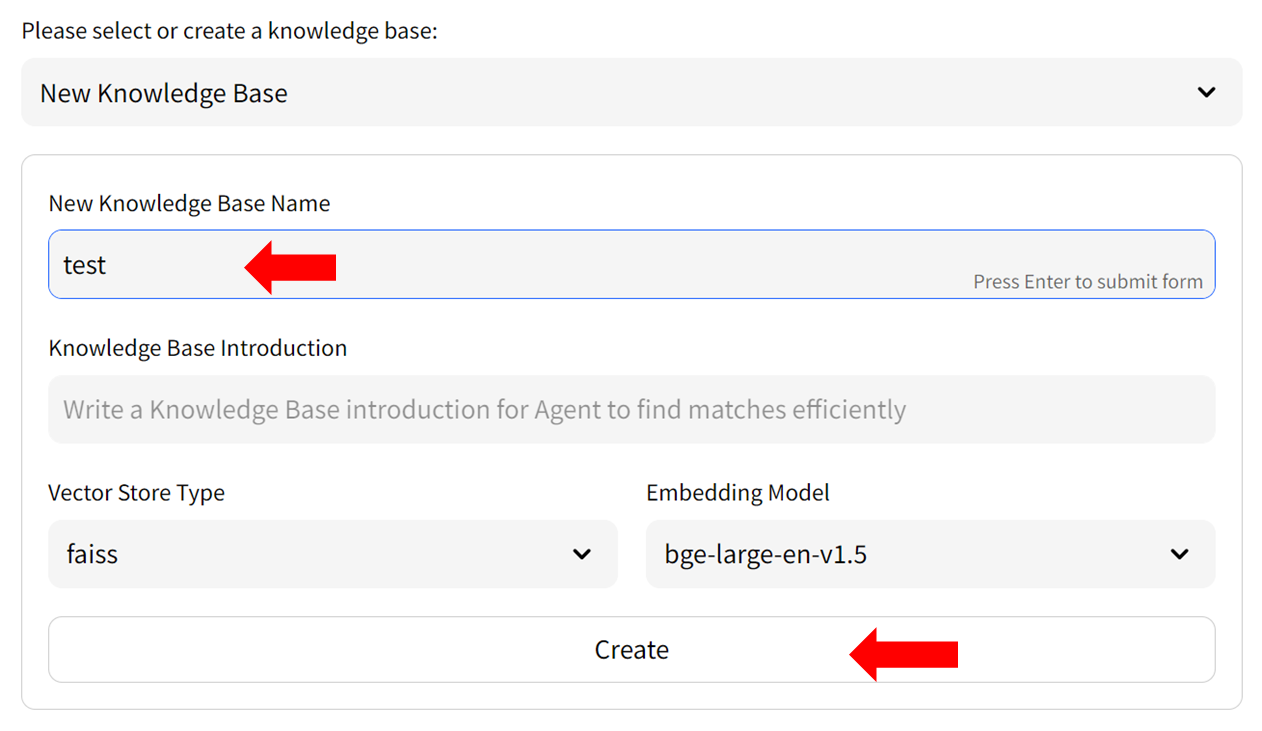Click the "Embedding Model" label
Screen dimensions: 1262x731
pos(738,493)
